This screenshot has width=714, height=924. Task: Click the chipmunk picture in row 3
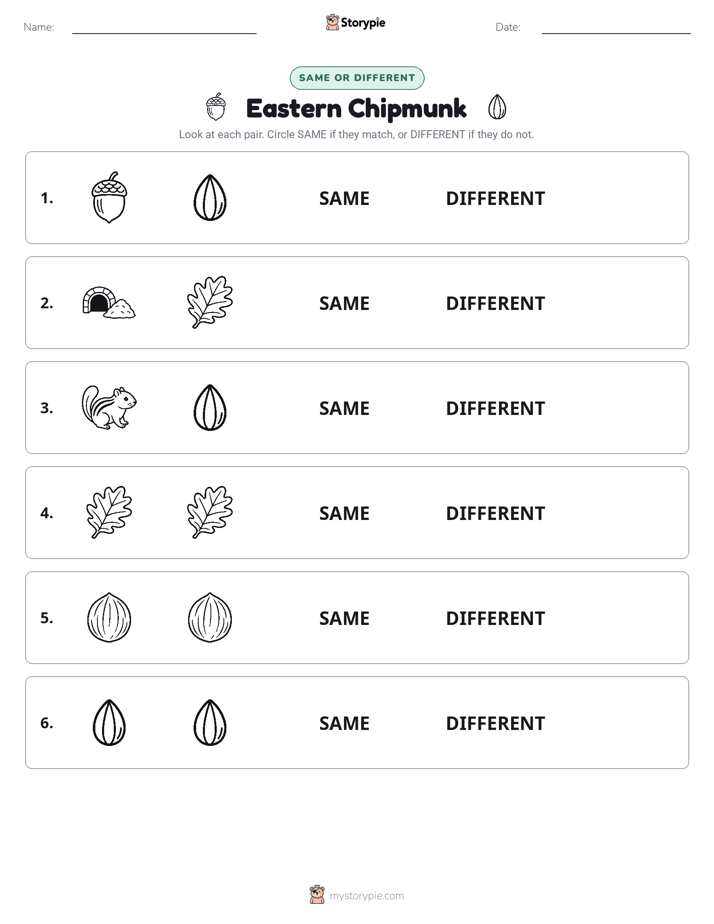point(109,407)
